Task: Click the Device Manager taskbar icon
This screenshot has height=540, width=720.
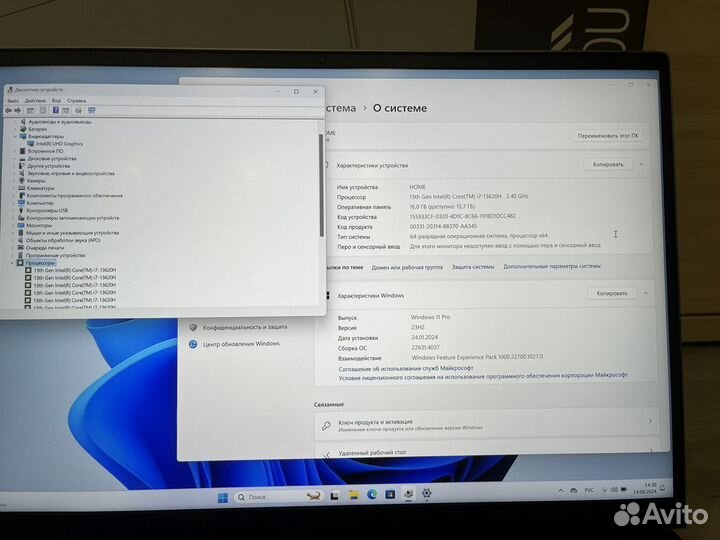Action: tap(408, 494)
